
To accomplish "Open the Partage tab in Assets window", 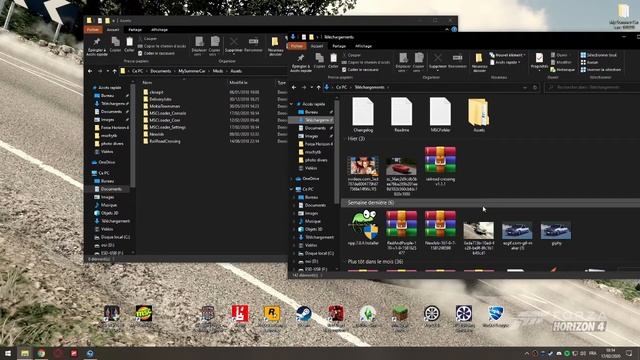I will point(135,30).
